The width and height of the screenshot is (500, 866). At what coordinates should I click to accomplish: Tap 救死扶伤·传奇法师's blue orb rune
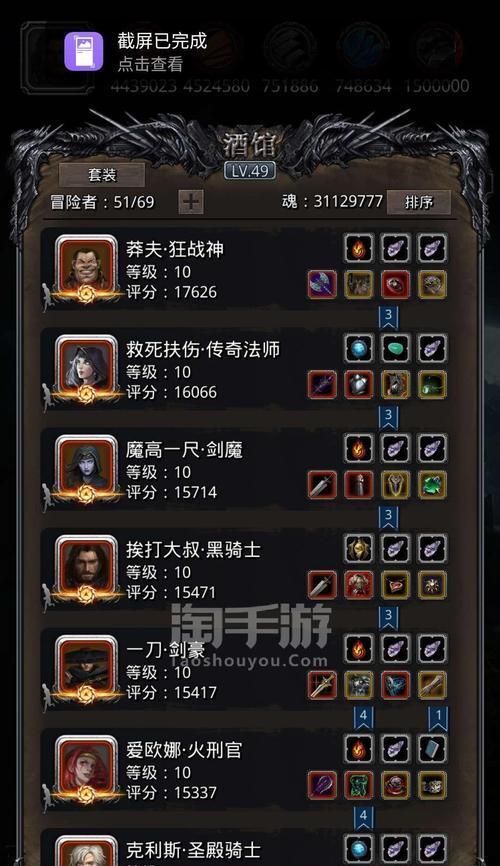359,348
